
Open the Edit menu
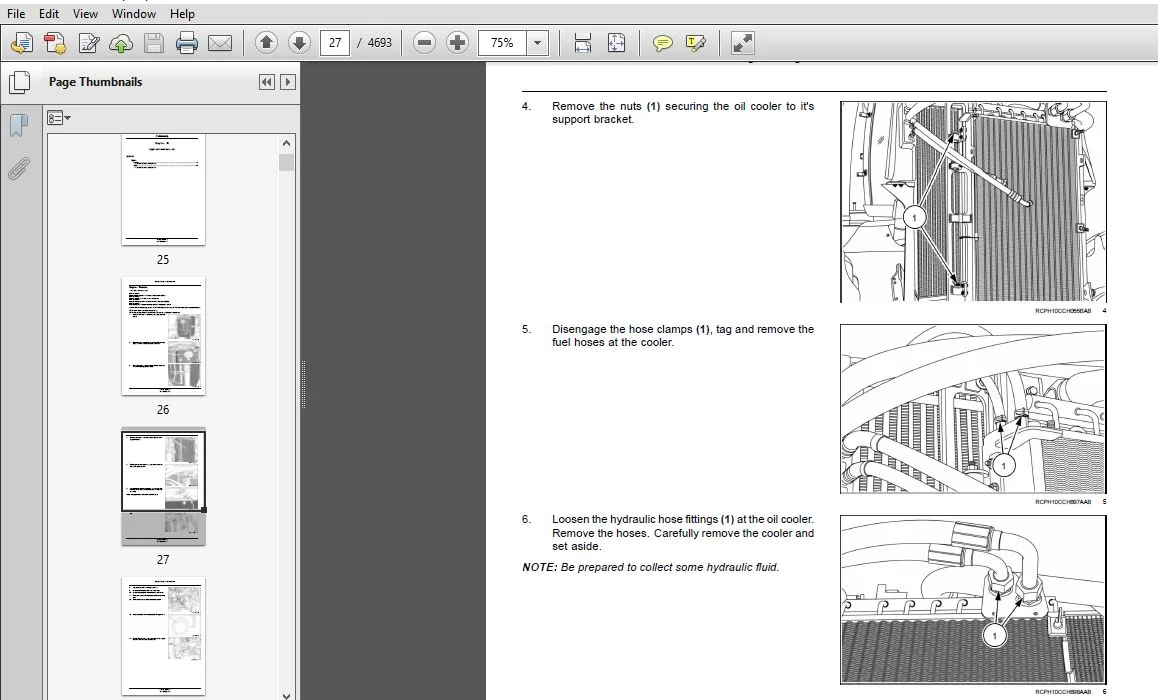(x=49, y=13)
